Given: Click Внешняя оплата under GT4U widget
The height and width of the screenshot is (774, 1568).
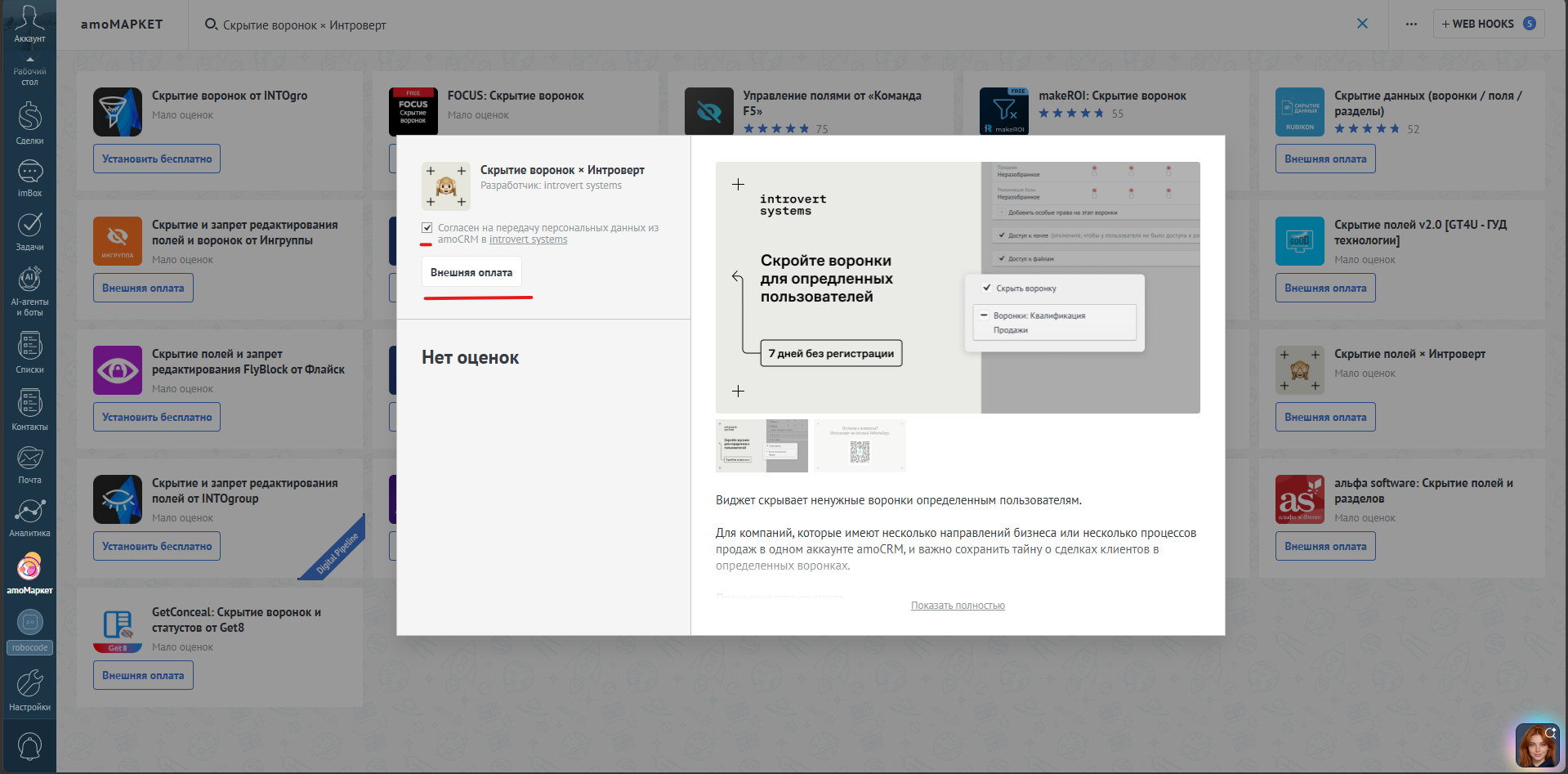Looking at the screenshot, I should click(1325, 288).
